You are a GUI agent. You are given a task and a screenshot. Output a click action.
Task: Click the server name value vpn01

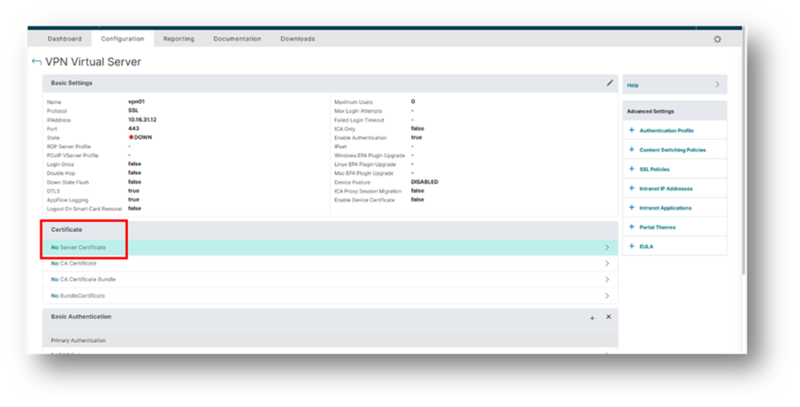tap(136, 101)
